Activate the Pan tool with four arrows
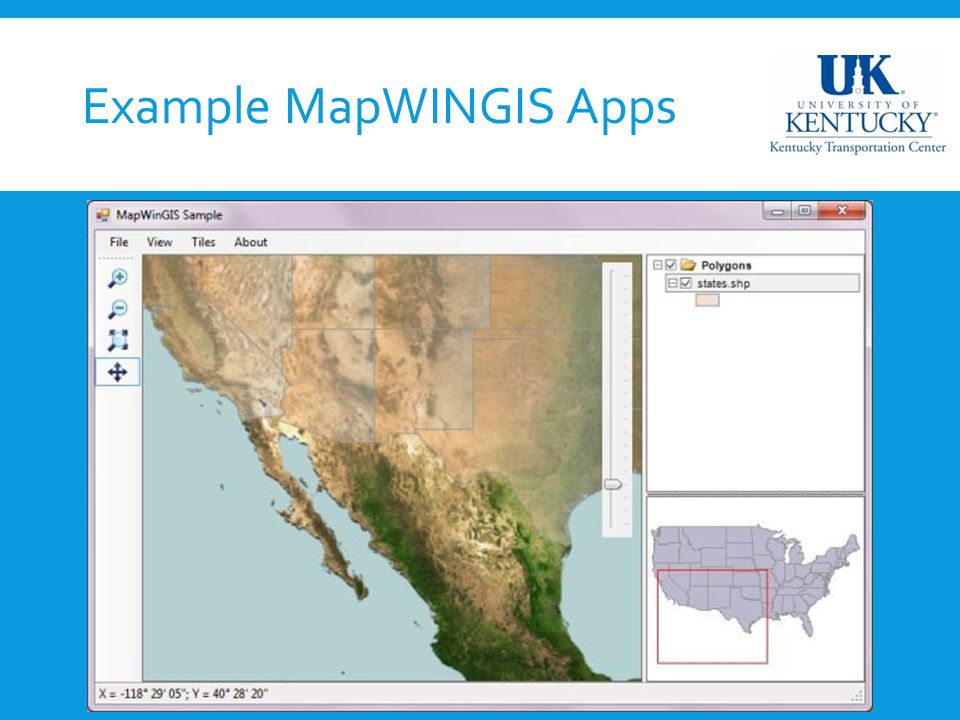The width and height of the screenshot is (960, 720). (118, 372)
